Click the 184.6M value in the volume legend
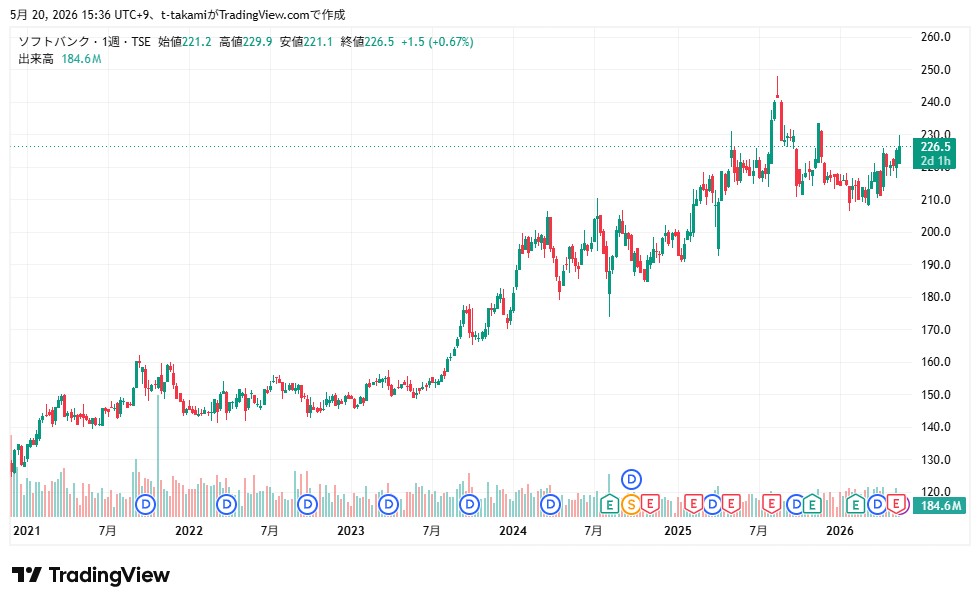 (81, 59)
